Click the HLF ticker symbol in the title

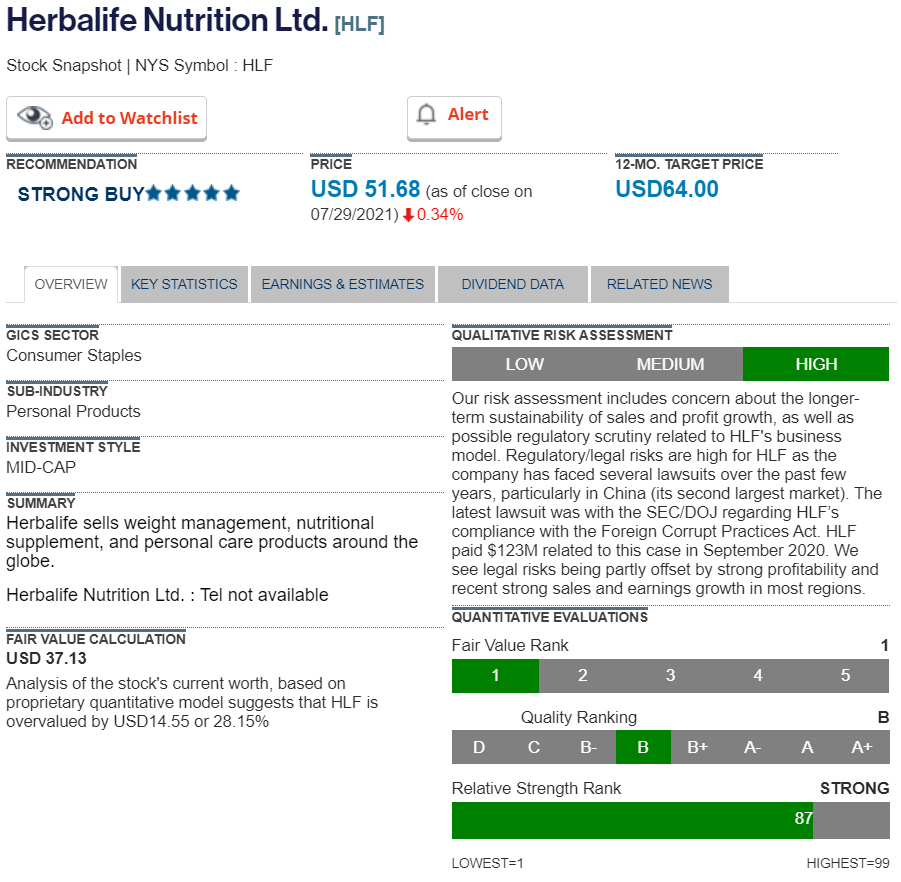click(360, 25)
